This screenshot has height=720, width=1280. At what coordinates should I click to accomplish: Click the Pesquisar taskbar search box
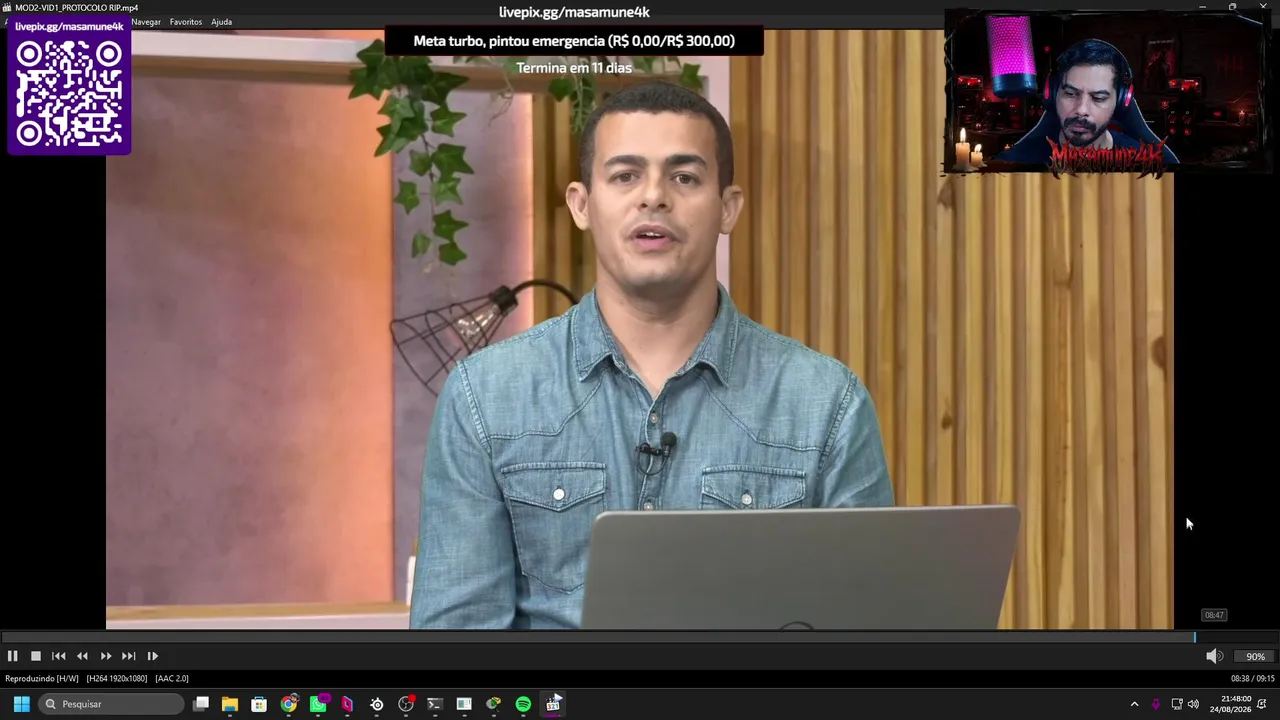(112, 704)
